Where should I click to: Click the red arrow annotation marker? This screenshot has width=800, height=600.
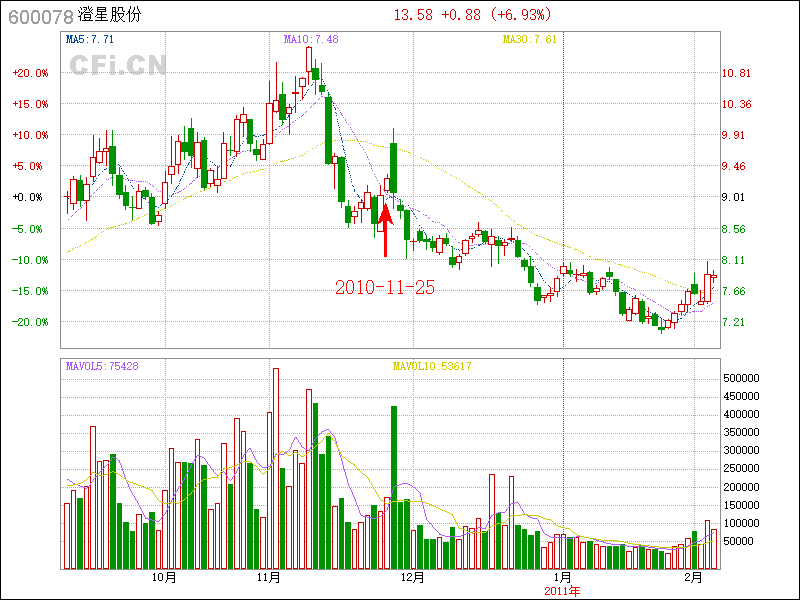[385, 230]
